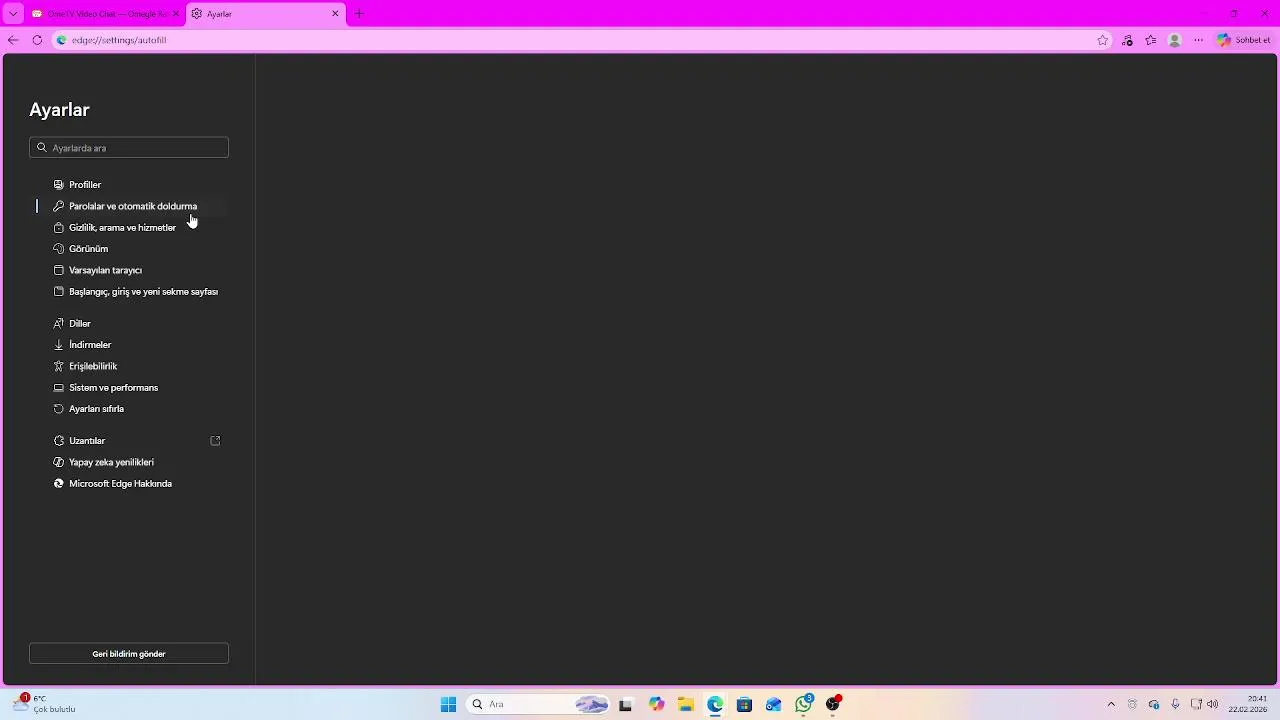This screenshot has width=1280, height=720.
Task: Click the Yapay zeka yenilikleri icon
Action: (x=59, y=462)
